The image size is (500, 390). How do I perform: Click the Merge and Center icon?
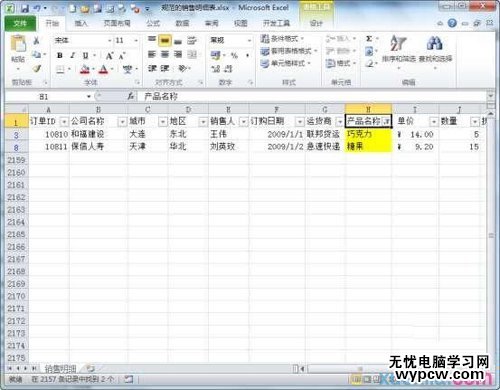192,54
